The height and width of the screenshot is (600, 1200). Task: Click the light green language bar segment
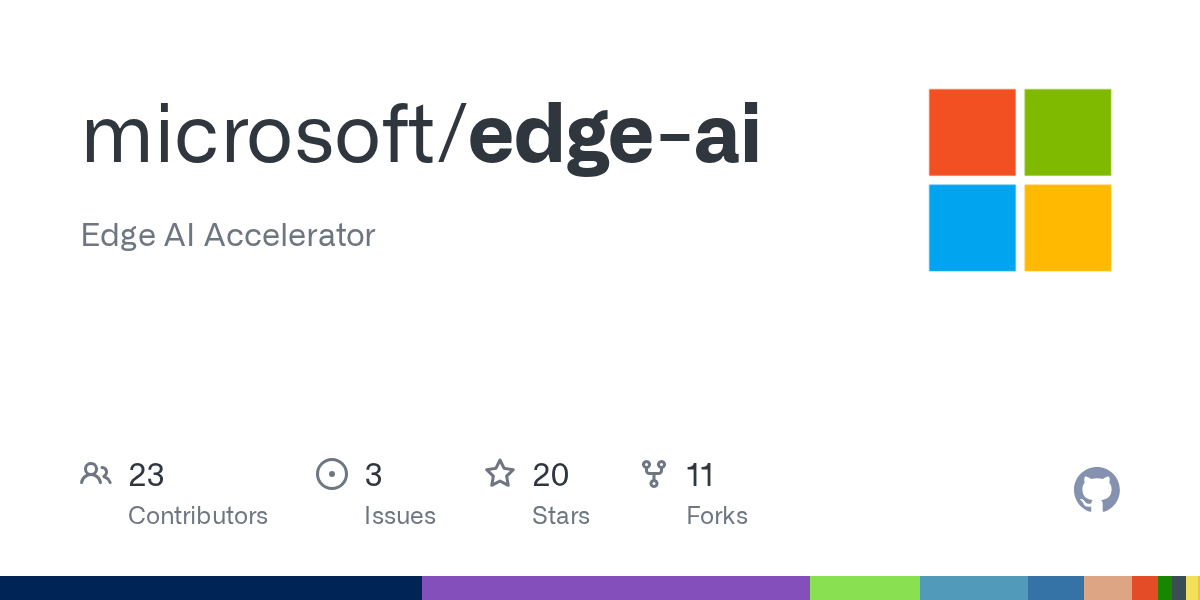pos(864,588)
